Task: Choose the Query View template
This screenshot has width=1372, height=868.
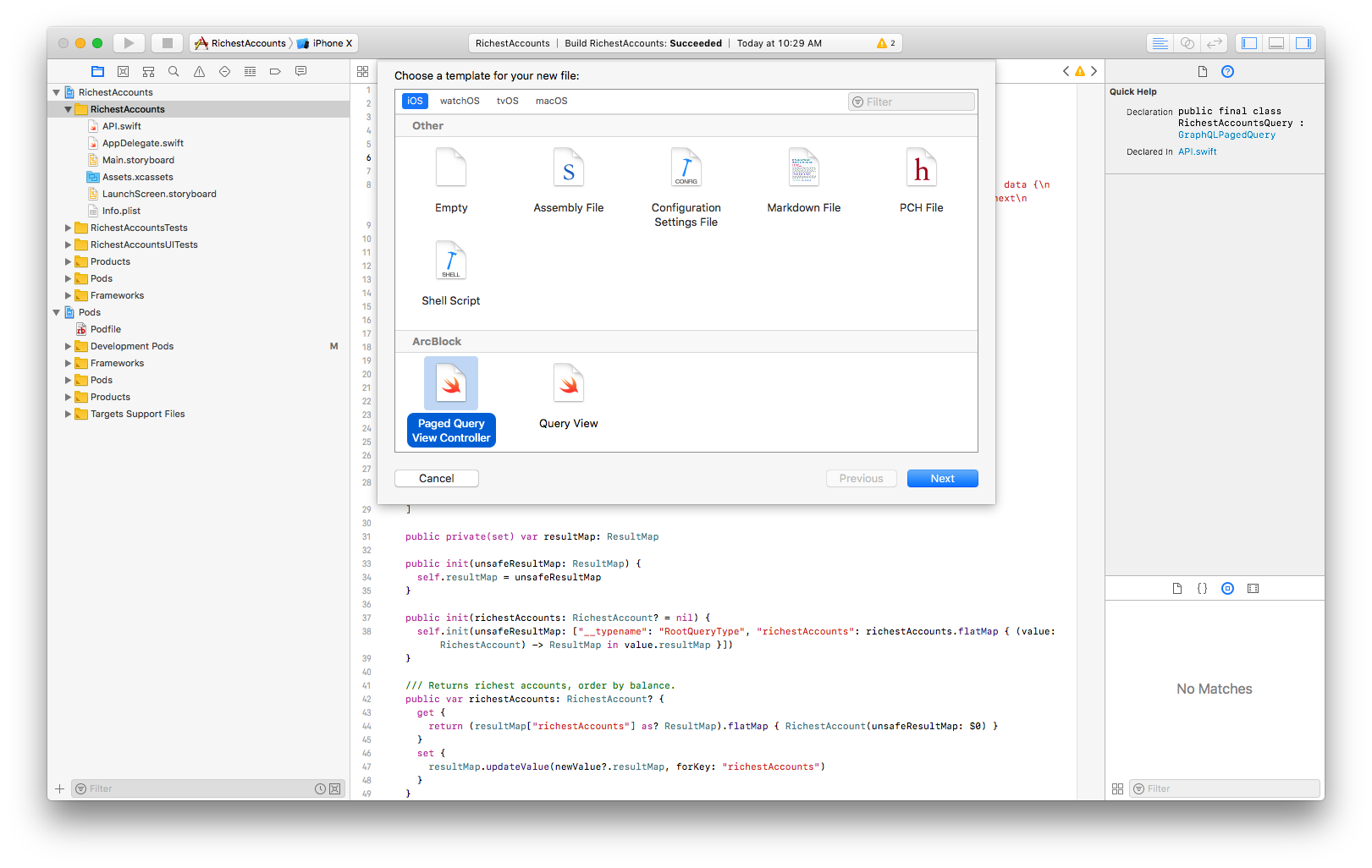Action: coord(569,396)
